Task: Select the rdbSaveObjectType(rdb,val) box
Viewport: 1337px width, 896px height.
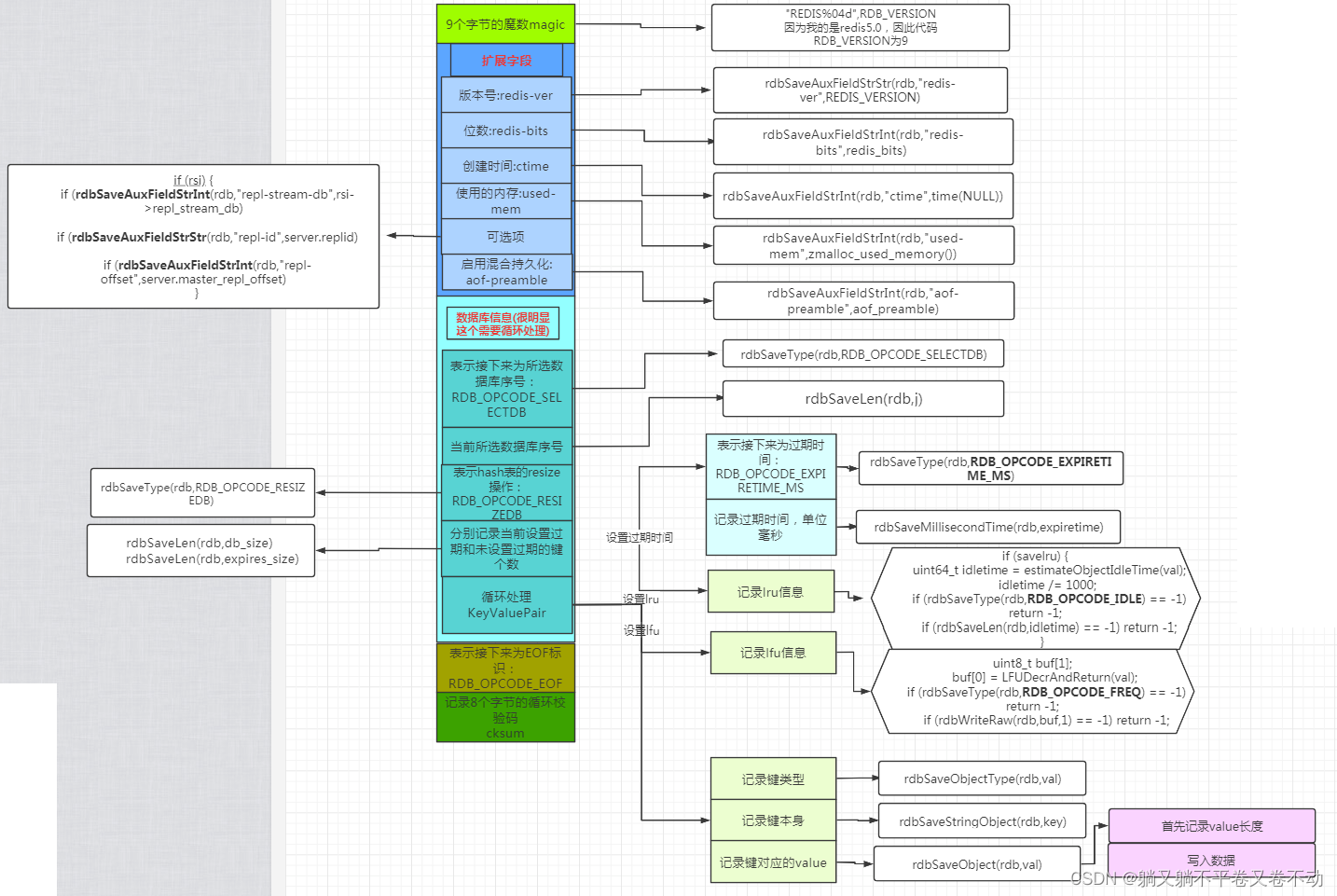Action: coord(983,779)
